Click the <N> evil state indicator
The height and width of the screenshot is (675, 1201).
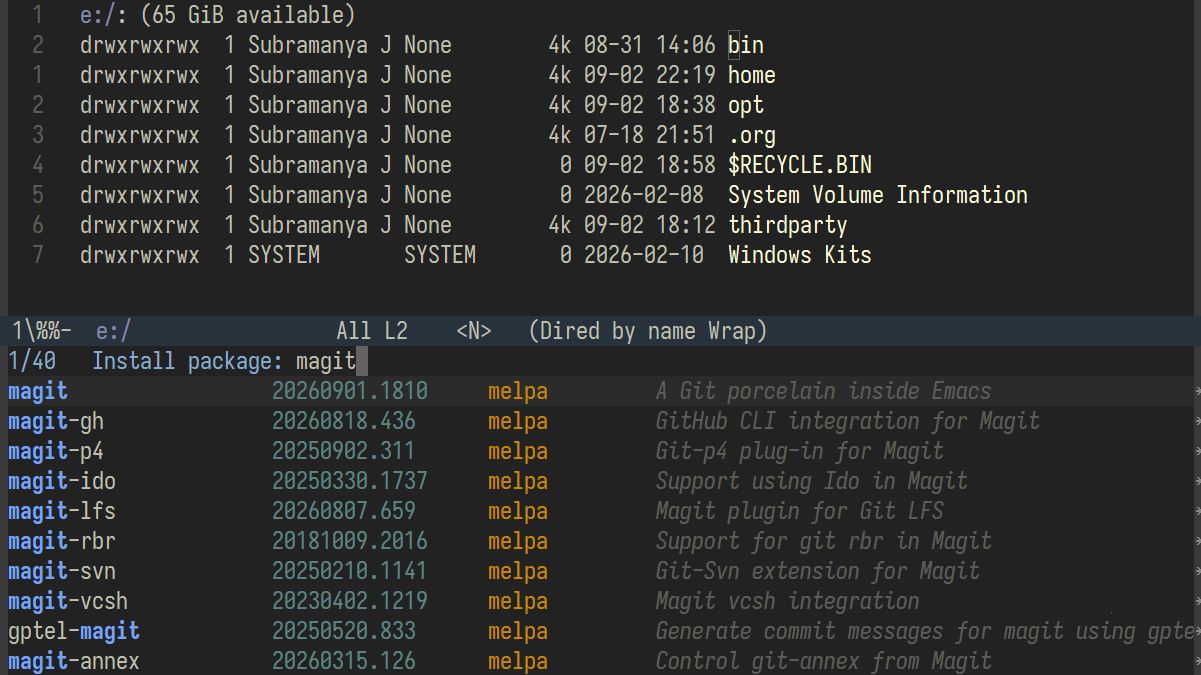tap(474, 330)
